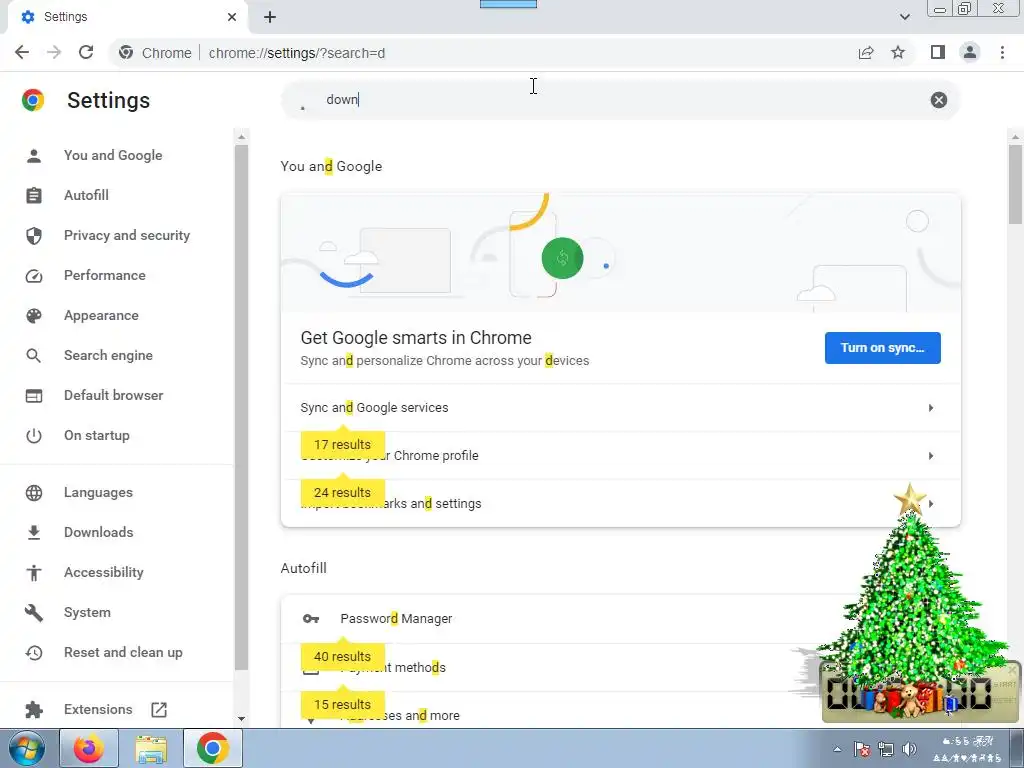The image size is (1024, 768).
Task: Open Default browser section
Action: (113, 395)
